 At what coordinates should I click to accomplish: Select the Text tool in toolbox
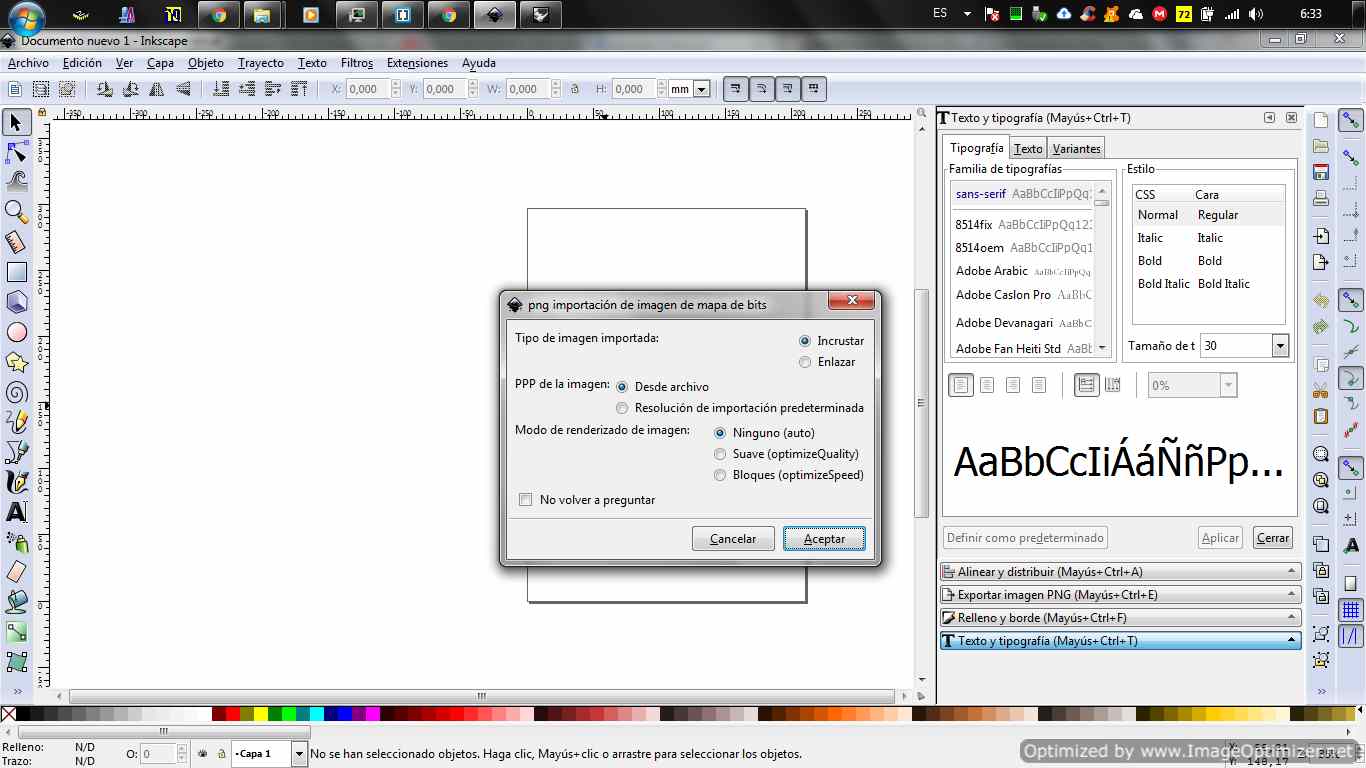[x=16, y=512]
